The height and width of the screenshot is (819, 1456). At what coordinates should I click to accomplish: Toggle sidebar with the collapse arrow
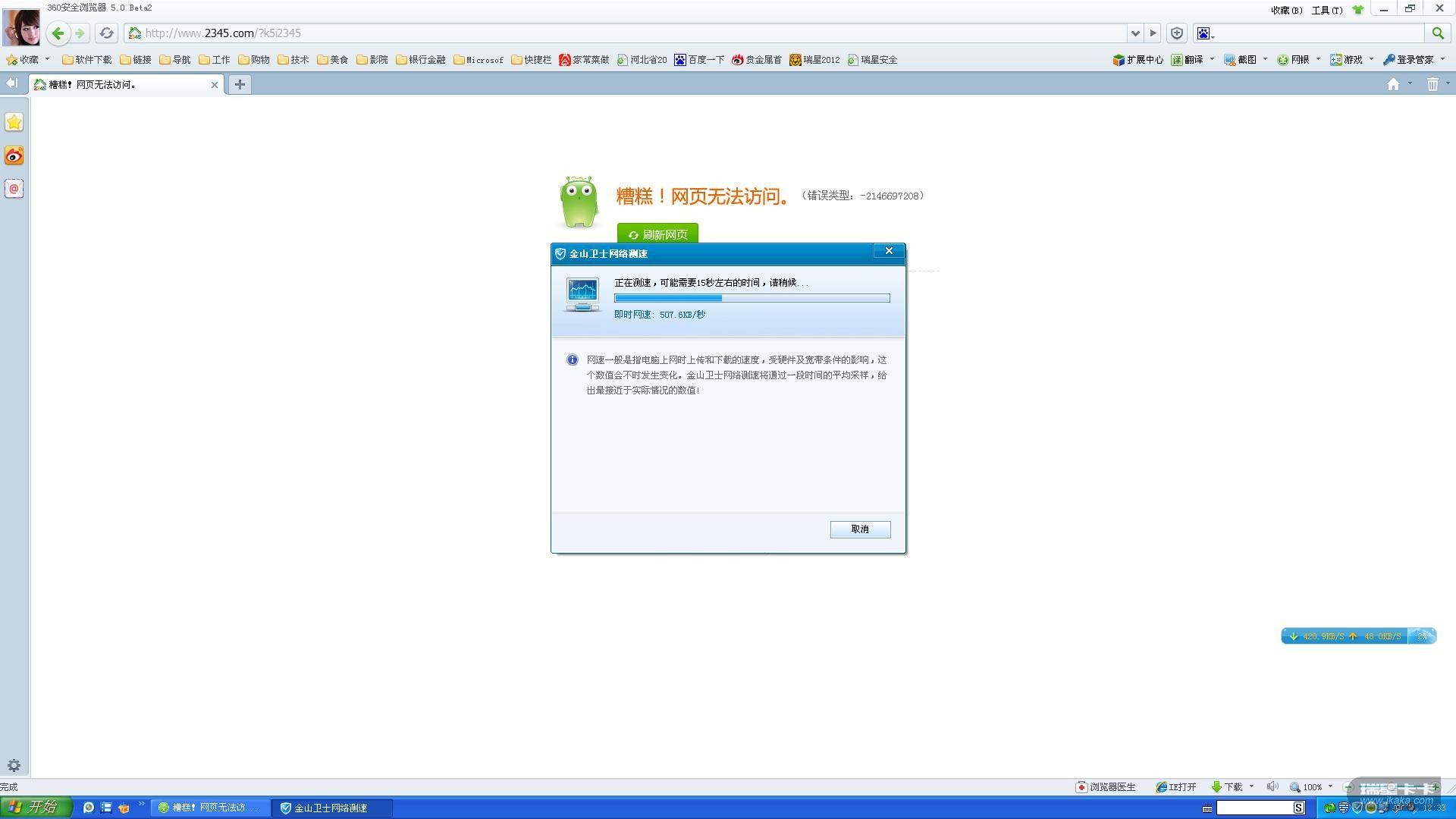click(11, 83)
